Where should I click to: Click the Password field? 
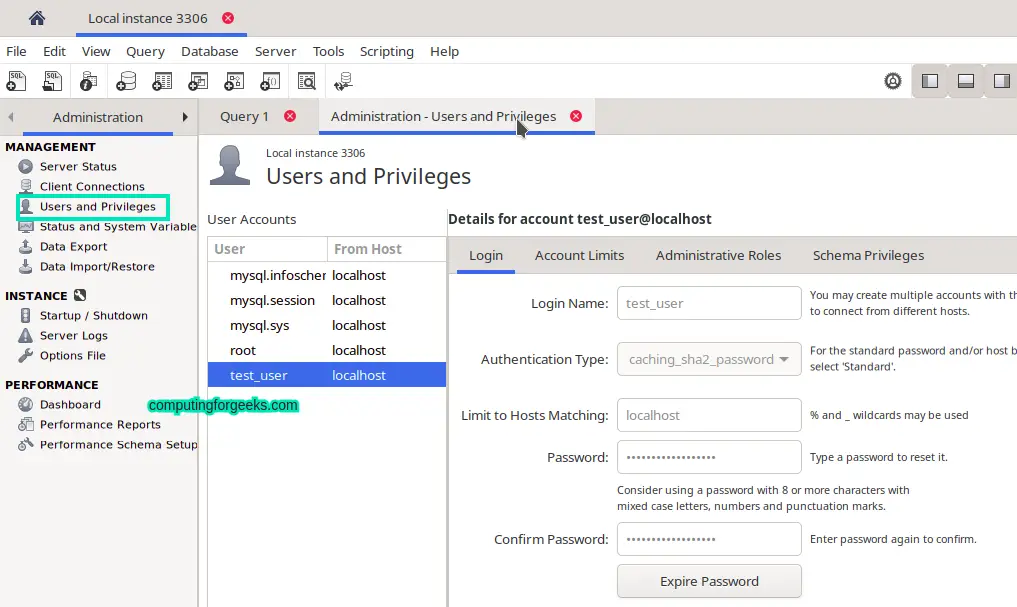coord(709,457)
